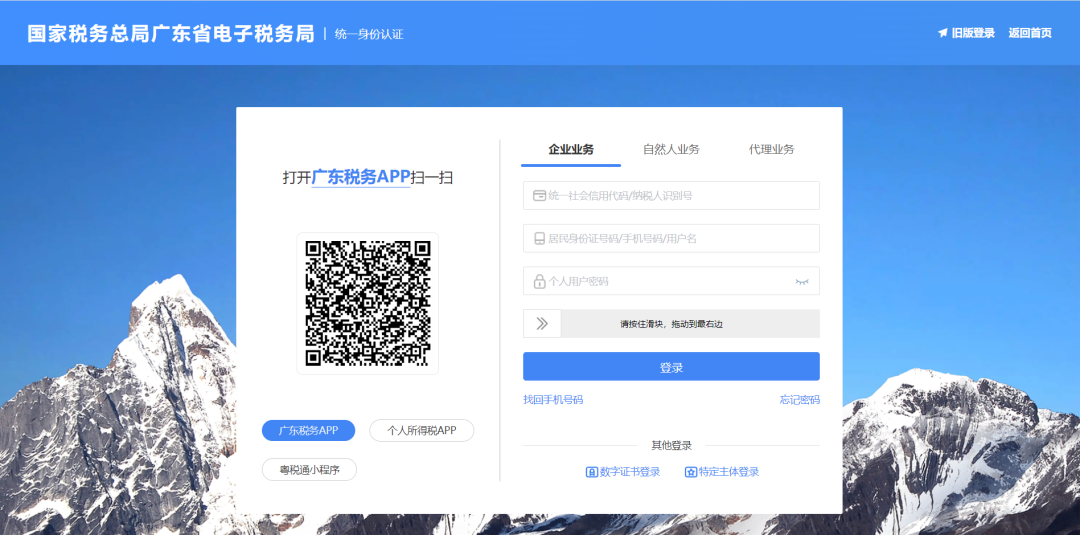Focus the 统一社会信用代码/纳税人识别号 field

coord(672,196)
